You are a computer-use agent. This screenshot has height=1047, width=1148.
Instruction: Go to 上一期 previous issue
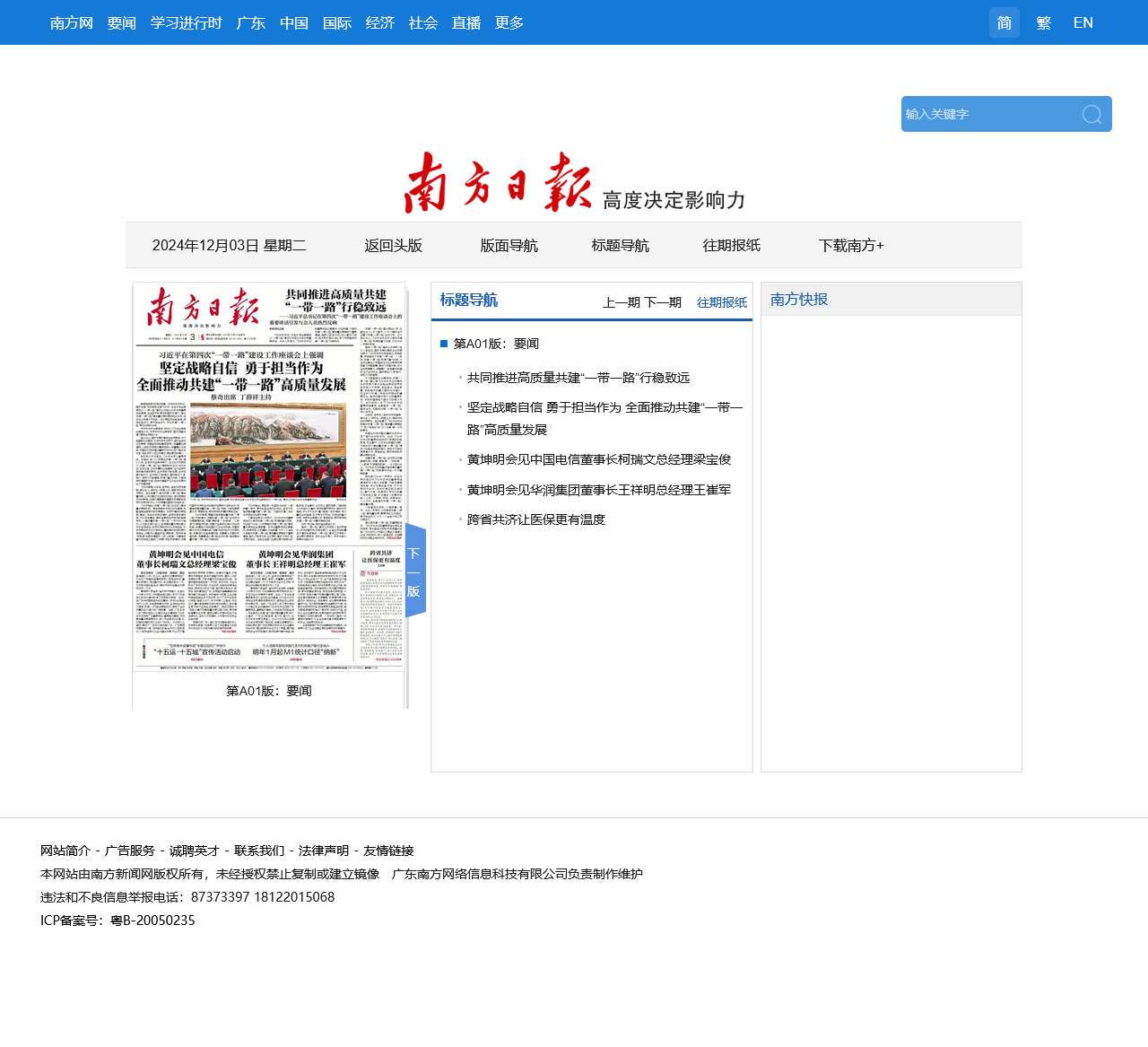click(622, 302)
